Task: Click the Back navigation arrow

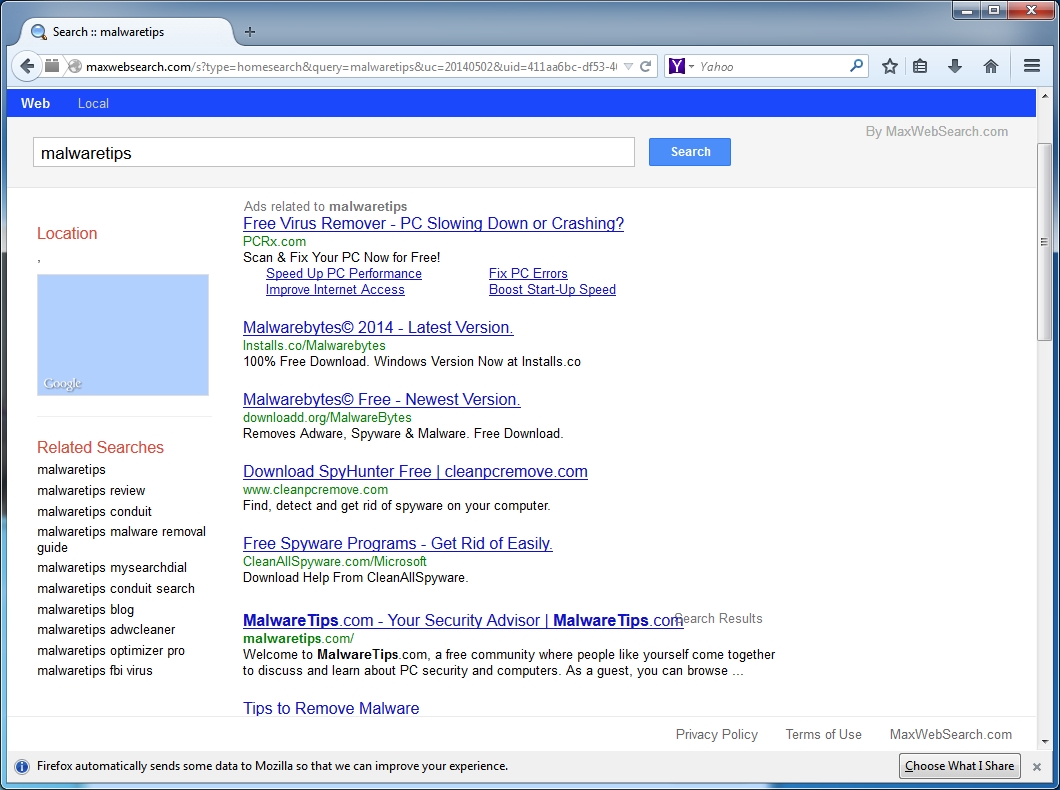Action: [27, 65]
